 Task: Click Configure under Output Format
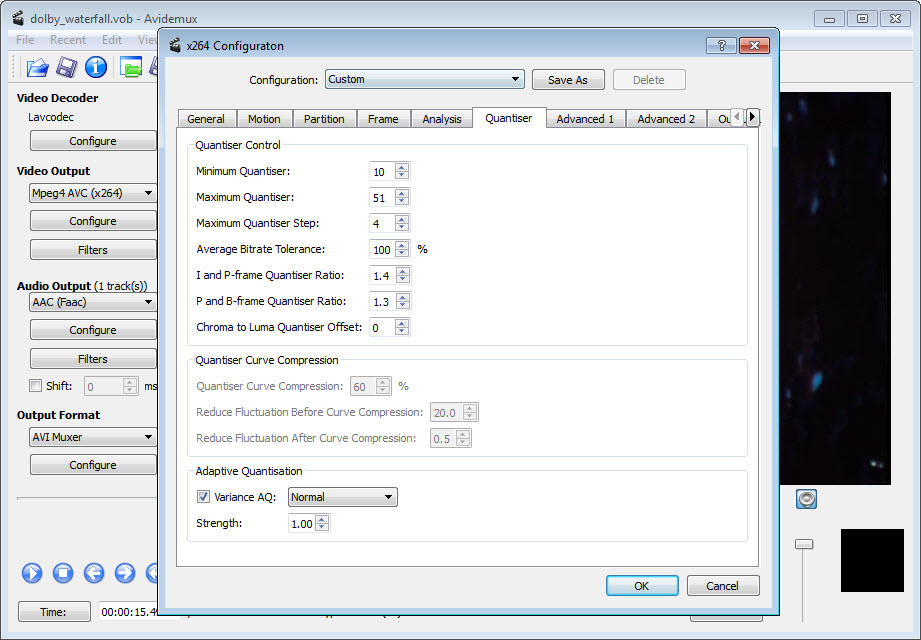click(x=93, y=464)
